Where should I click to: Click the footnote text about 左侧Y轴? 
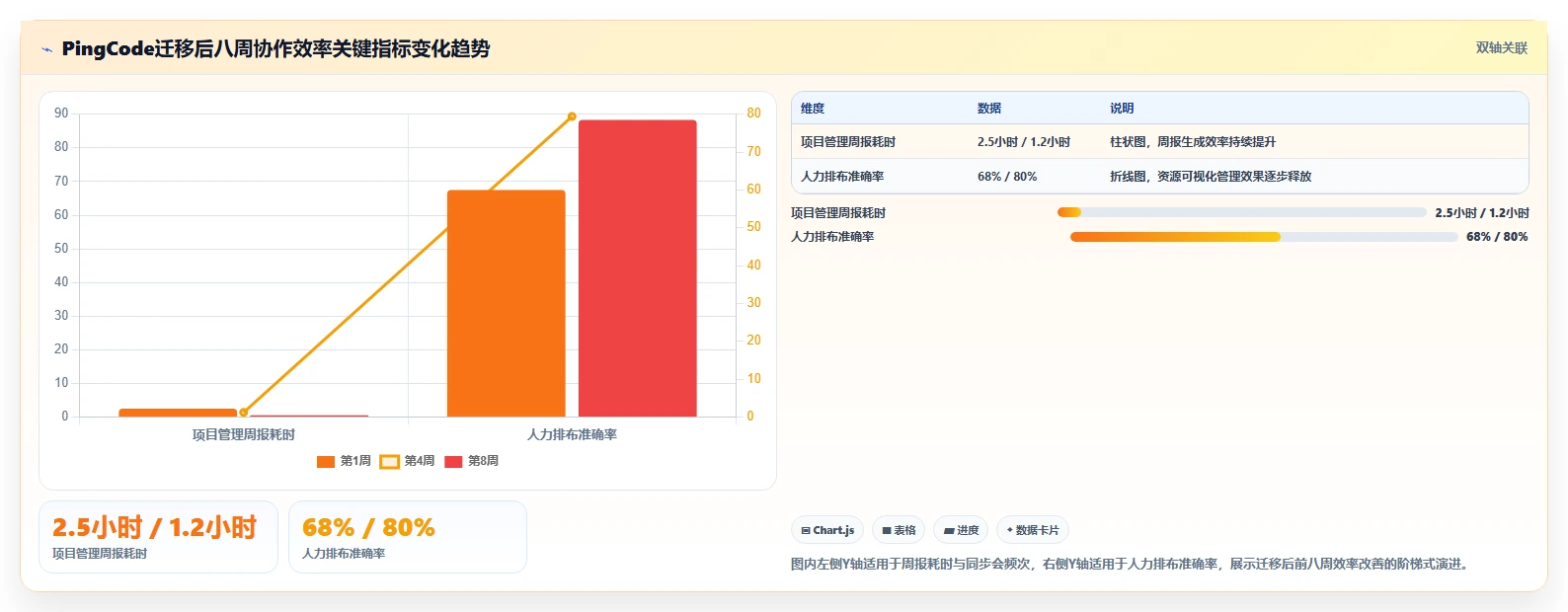1132,565
